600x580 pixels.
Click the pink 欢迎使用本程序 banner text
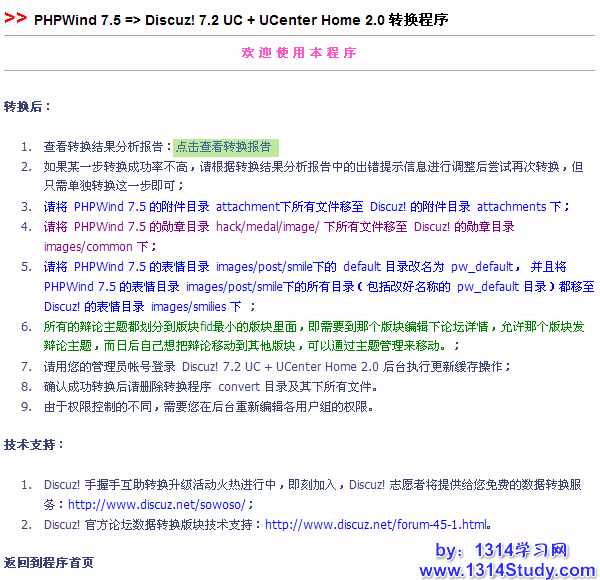pos(299,52)
